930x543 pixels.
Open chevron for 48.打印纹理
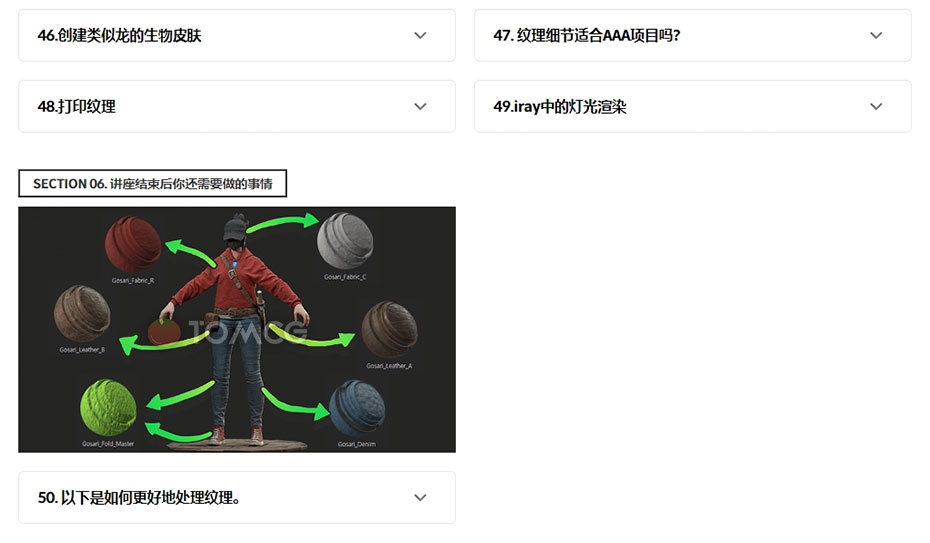pos(420,107)
